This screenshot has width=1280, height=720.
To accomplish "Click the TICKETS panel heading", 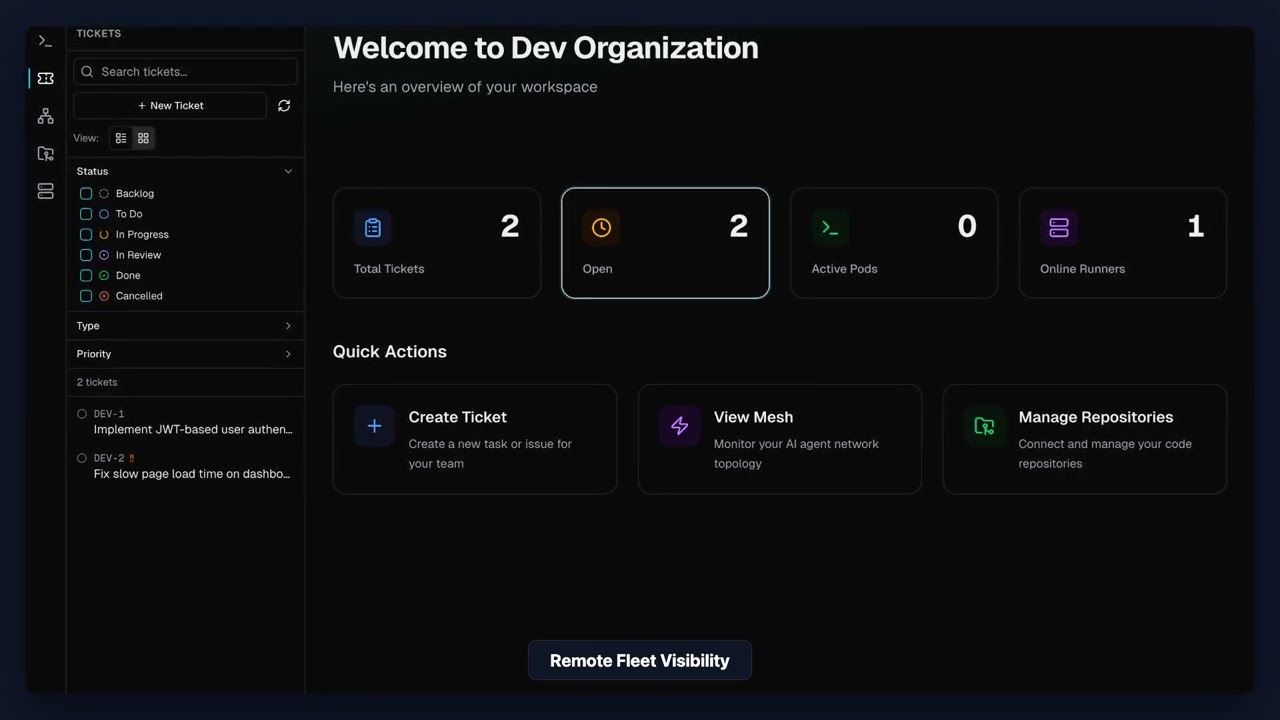I will point(99,33).
